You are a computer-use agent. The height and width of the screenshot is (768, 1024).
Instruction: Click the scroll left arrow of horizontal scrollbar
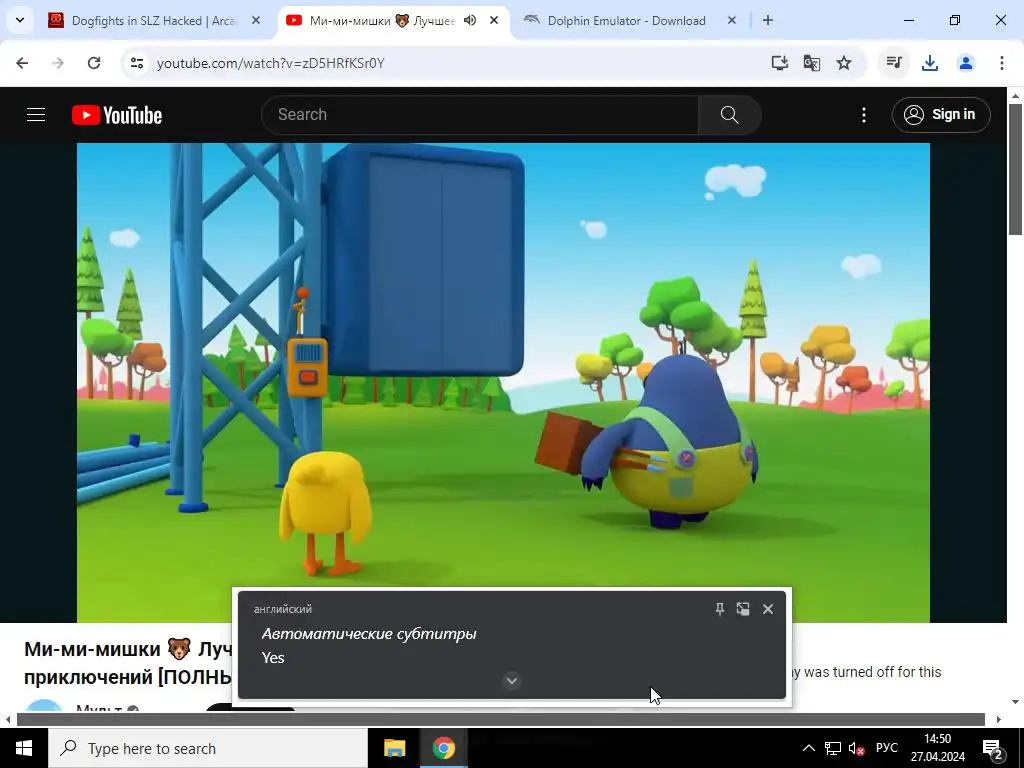point(8,719)
